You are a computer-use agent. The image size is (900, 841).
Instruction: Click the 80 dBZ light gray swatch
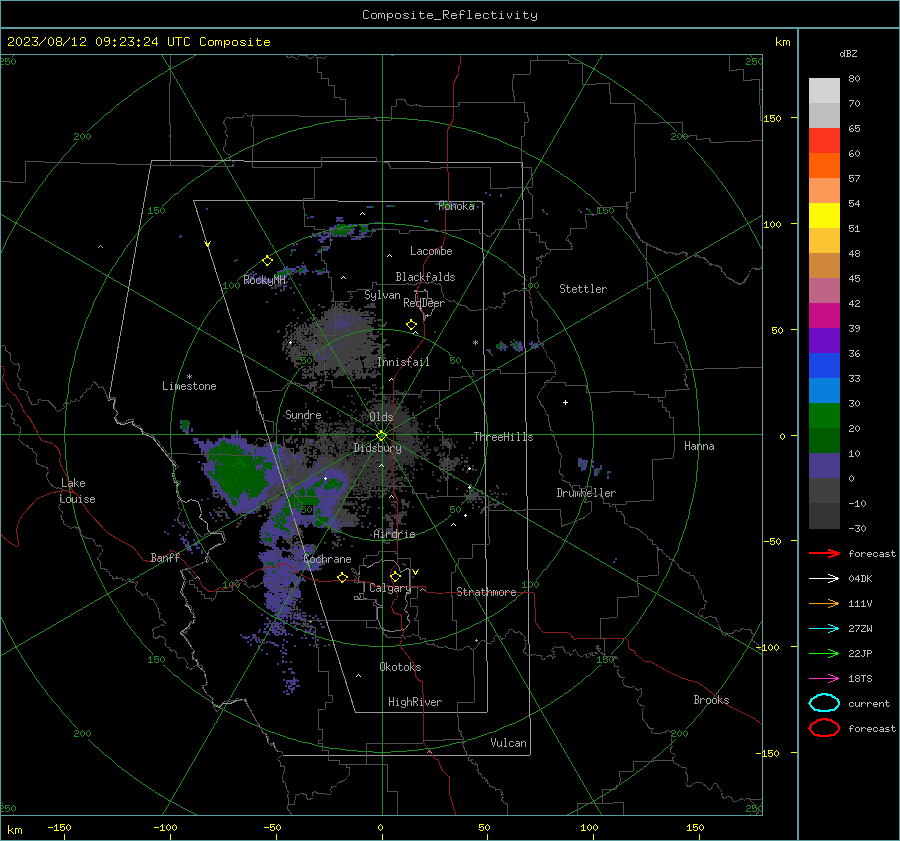[824, 90]
